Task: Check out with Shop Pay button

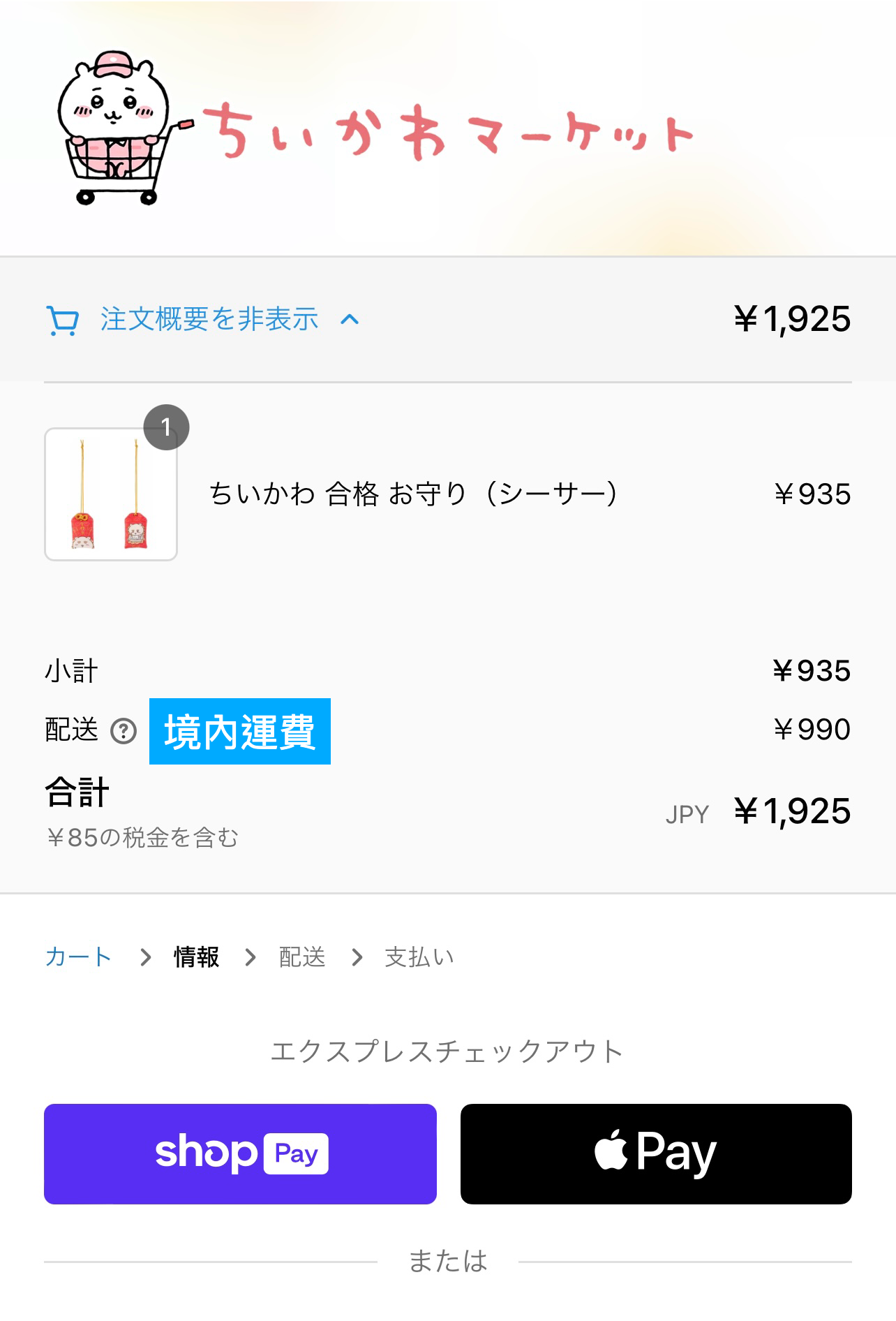Action: point(240,1153)
